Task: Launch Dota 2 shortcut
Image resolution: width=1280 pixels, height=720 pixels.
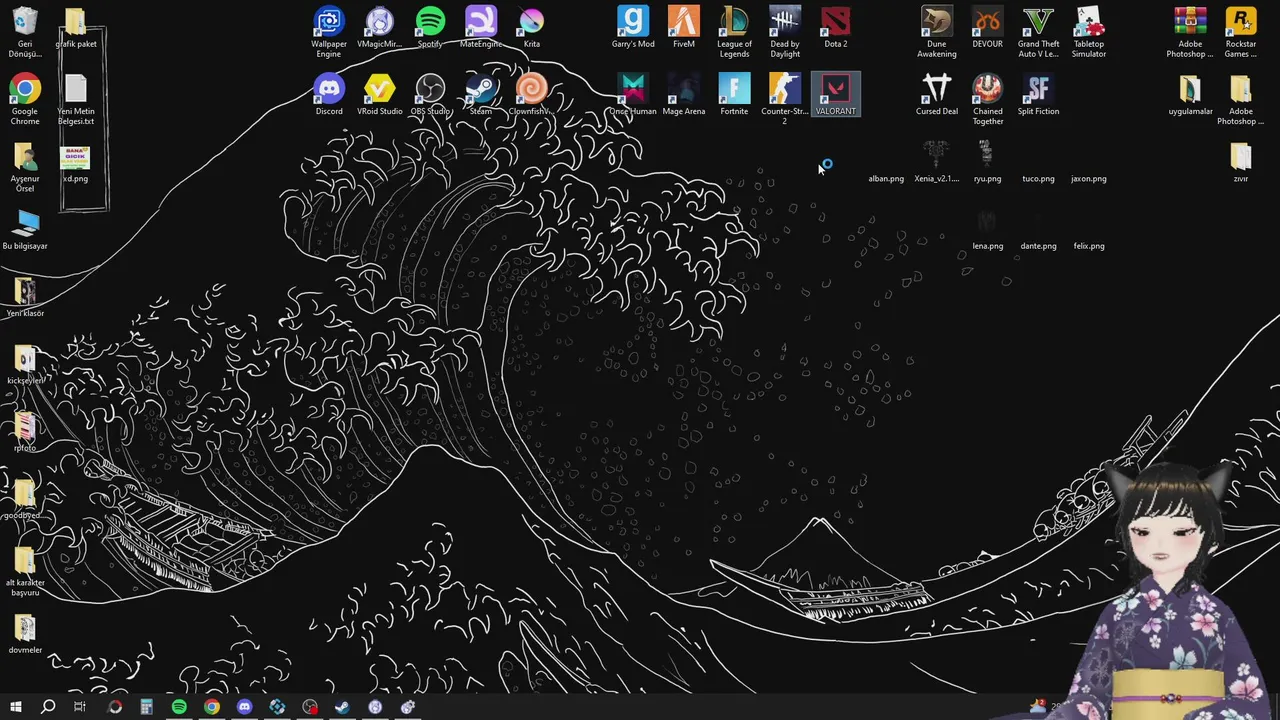Action: pos(836,27)
